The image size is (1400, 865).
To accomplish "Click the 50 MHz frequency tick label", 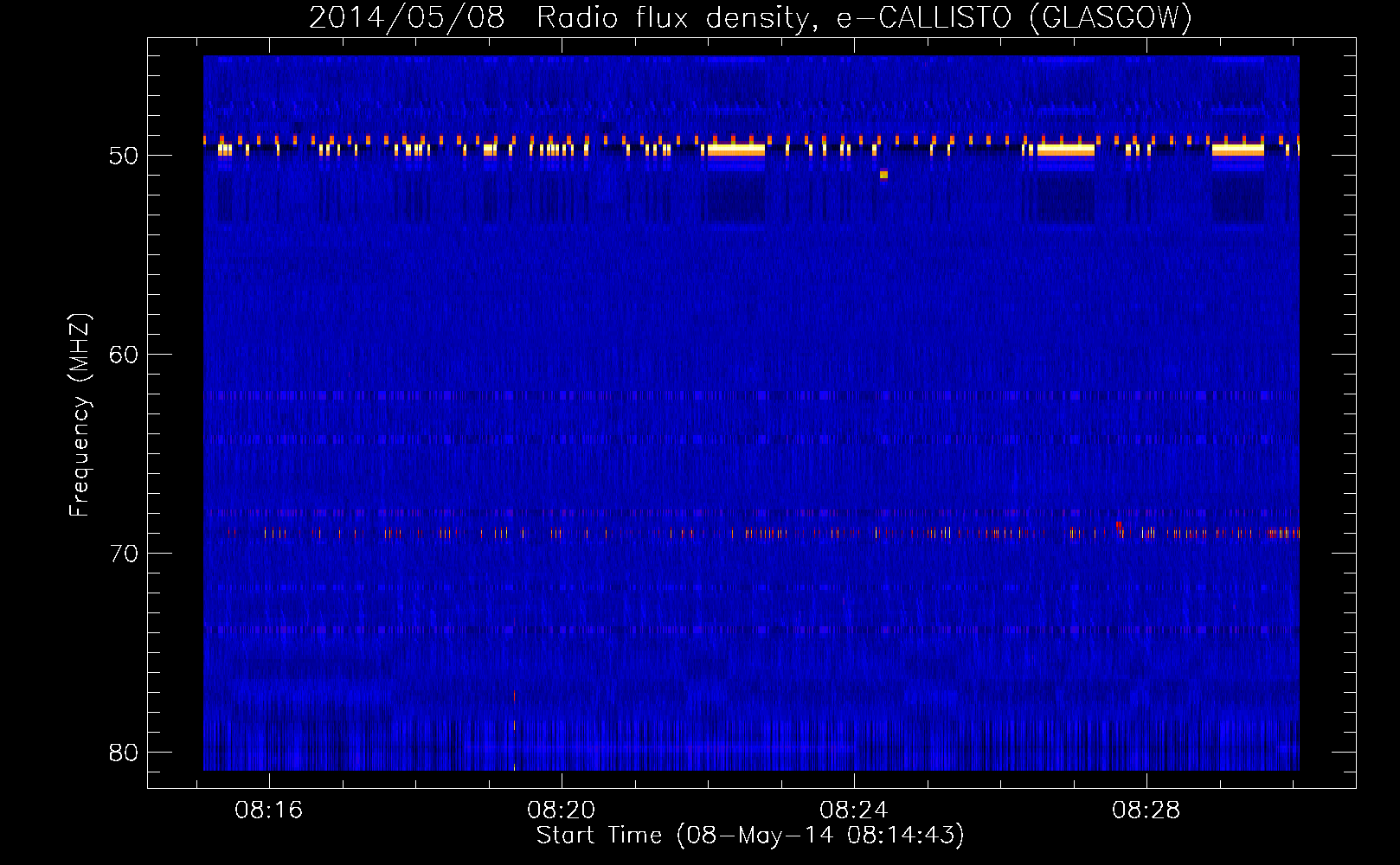I will [x=124, y=156].
